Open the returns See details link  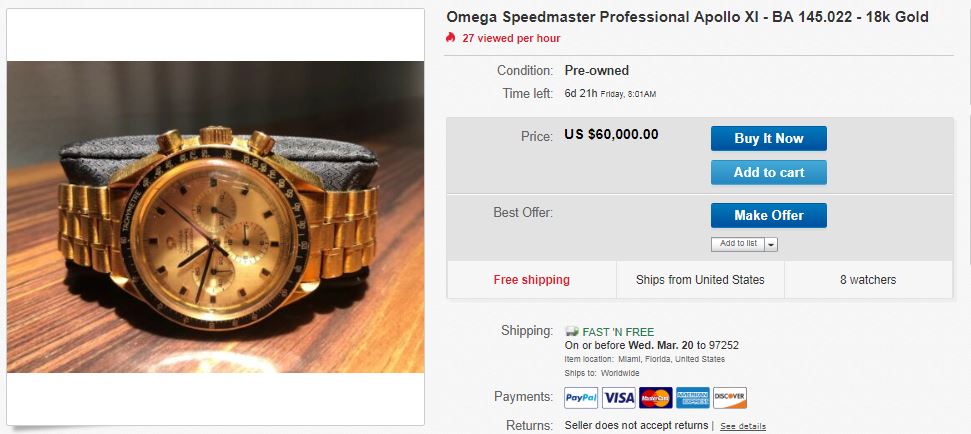[x=743, y=426]
